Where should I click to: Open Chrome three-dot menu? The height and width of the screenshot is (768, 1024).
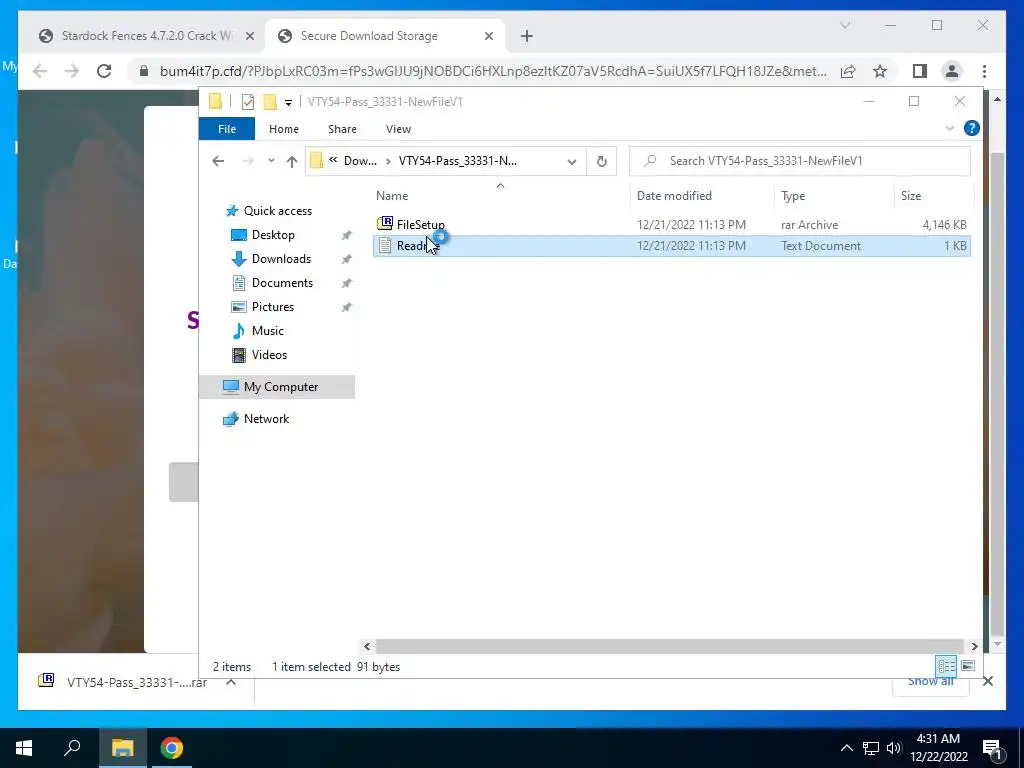tap(984, 71)
